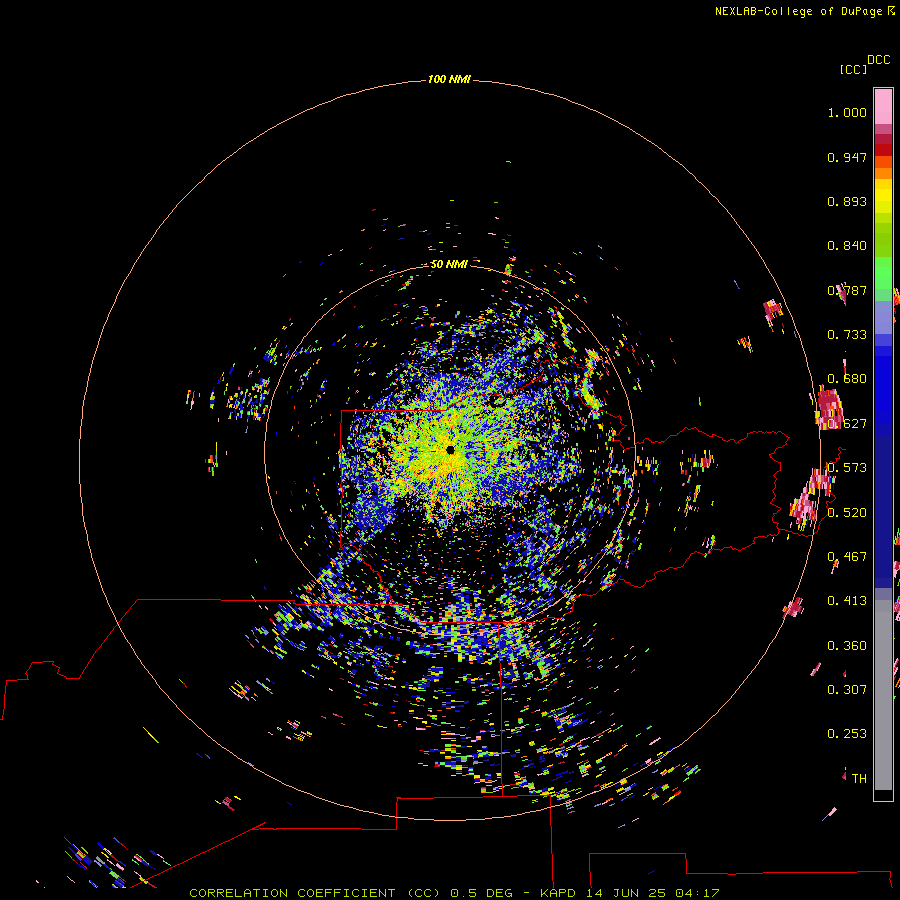Click the DCC label above color bar
Screen dimensions: 900x900
(x=879, y=60)
